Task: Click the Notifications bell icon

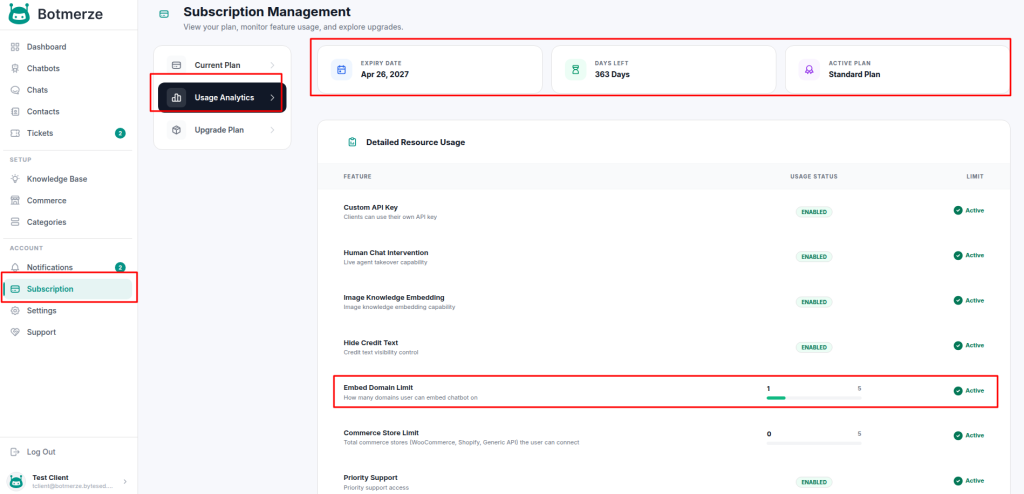Action: (15, 267)
